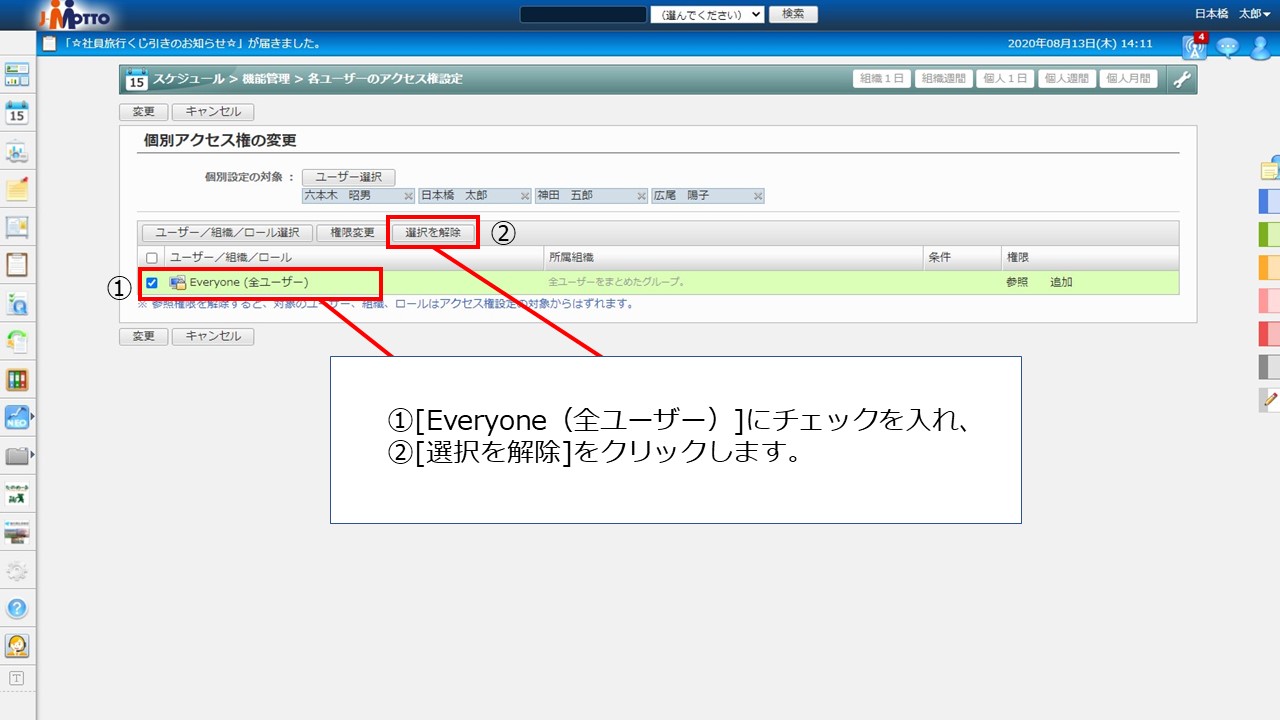Switch to the 組織１日 view

tap(883, 79)
